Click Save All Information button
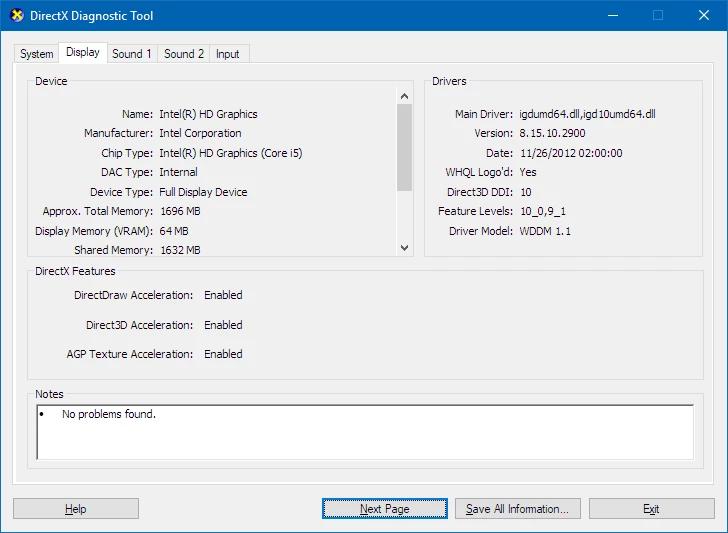Viewport: 728px width, 533px height. pos(518,509)
